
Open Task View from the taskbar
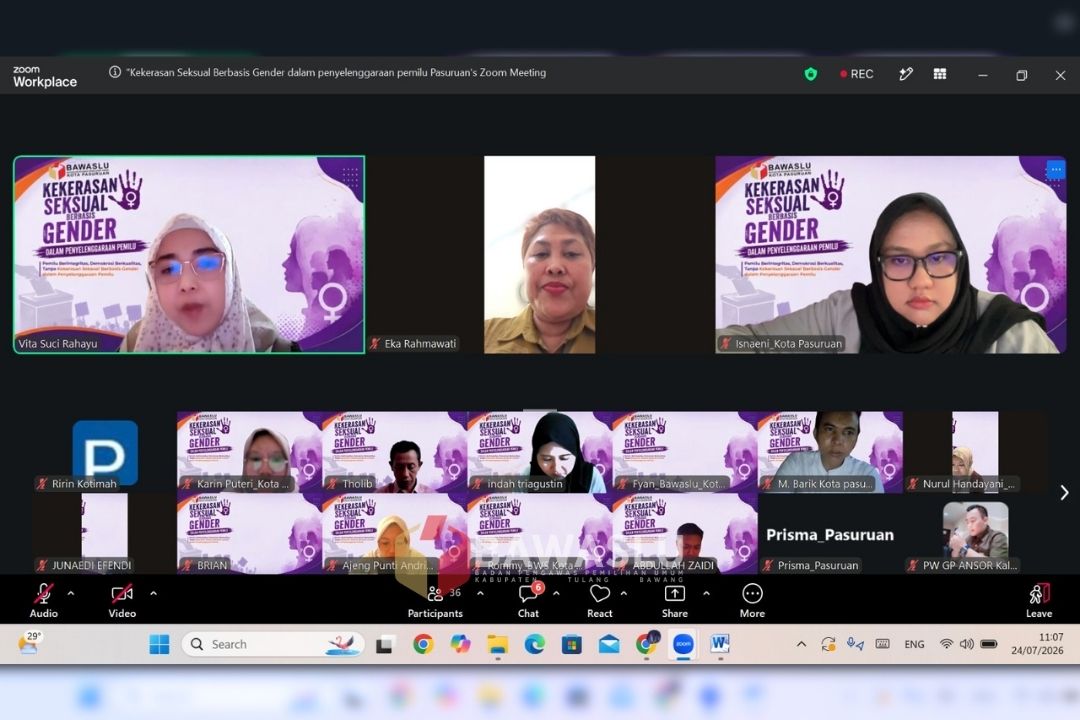384,644
